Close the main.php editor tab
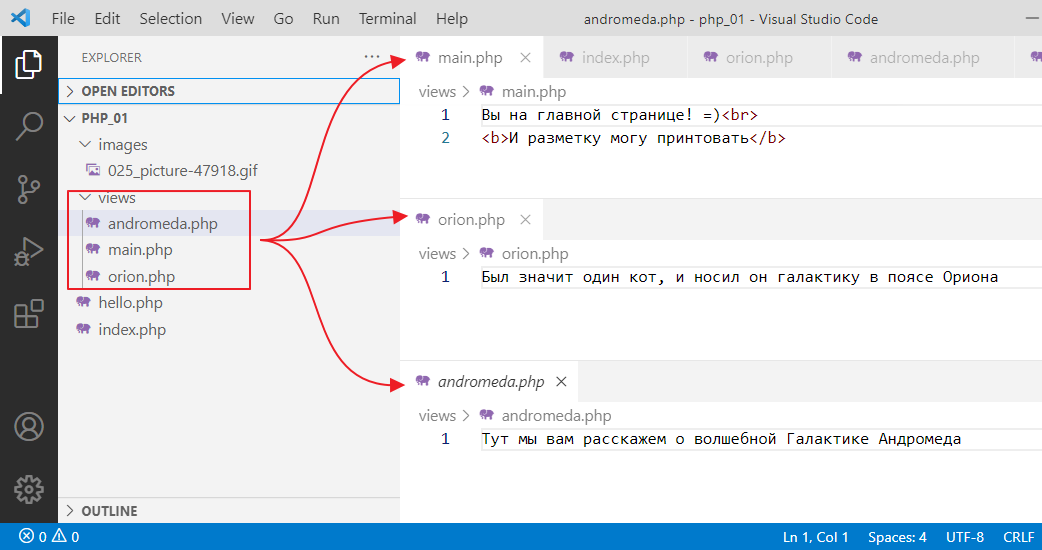Image resolution: width=1042 pixels, height=550 pixels. coord(525,58)
